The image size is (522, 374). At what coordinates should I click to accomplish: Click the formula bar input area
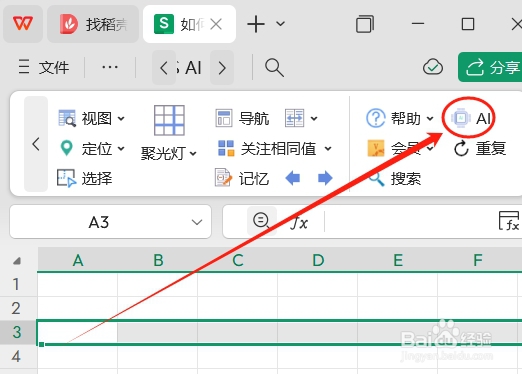click(410, 222)
